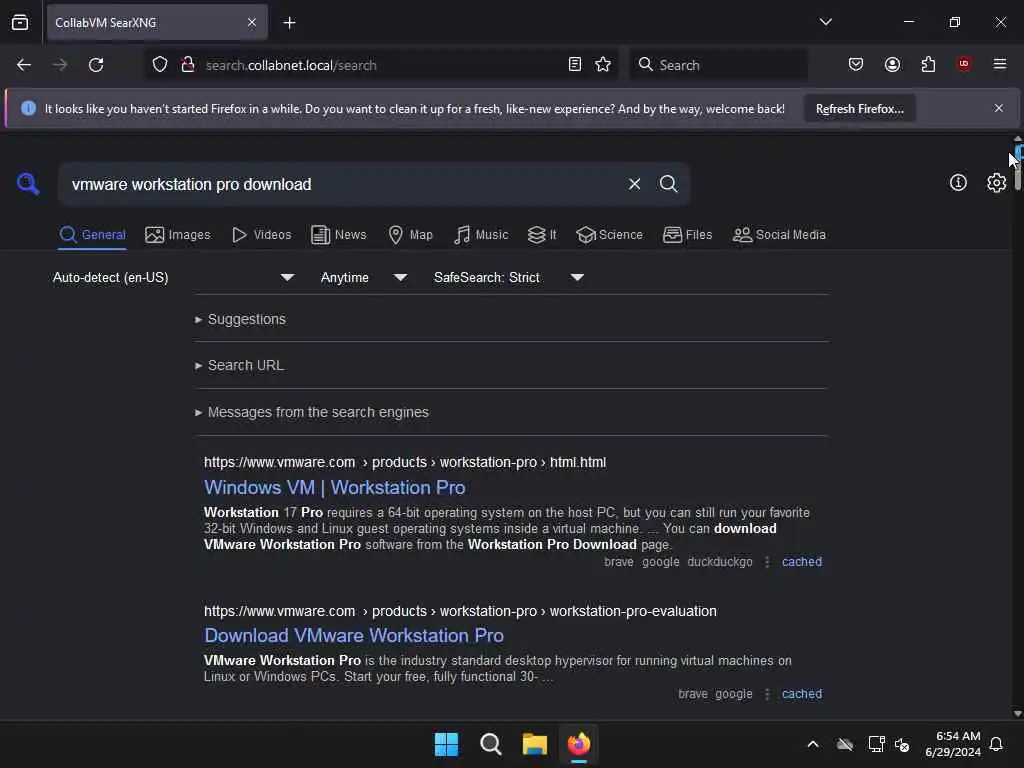Viewport: 1024px width, 768px height.
Task: Switch to the Social Media tab
Action: 779,235
